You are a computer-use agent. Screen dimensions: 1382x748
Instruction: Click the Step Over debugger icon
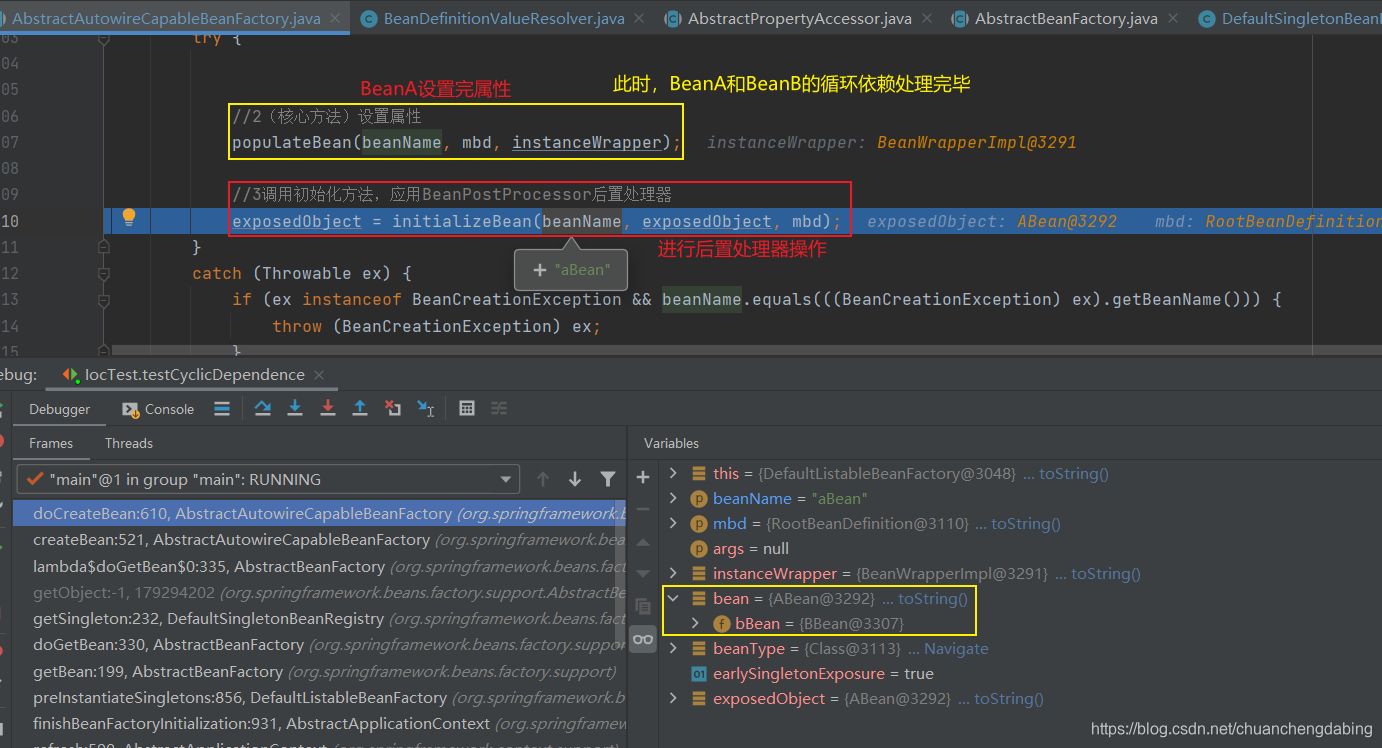(x=263, y=408)
